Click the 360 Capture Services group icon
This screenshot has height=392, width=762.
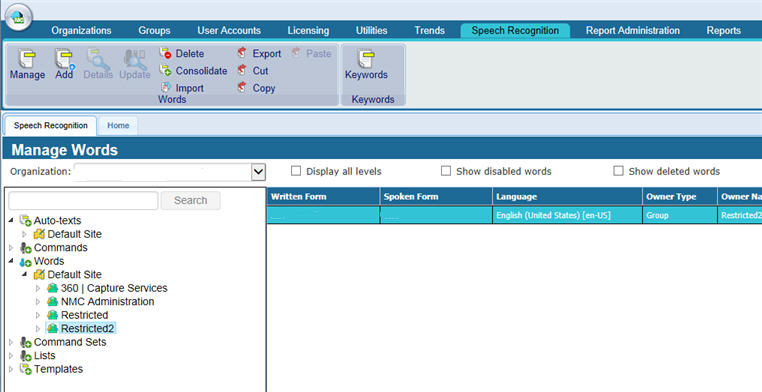(52, 288)
